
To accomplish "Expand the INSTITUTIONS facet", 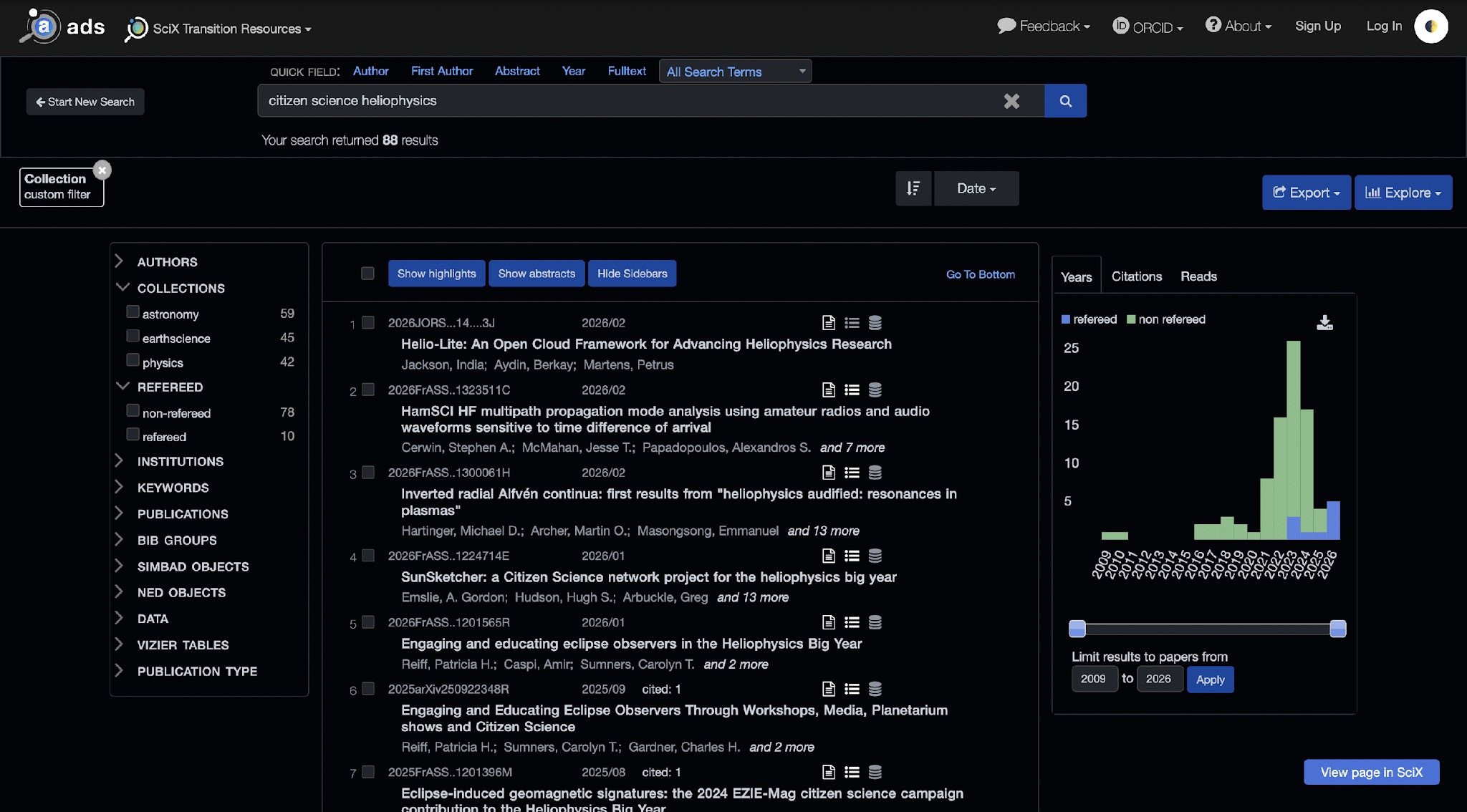I will click(120, 460).
